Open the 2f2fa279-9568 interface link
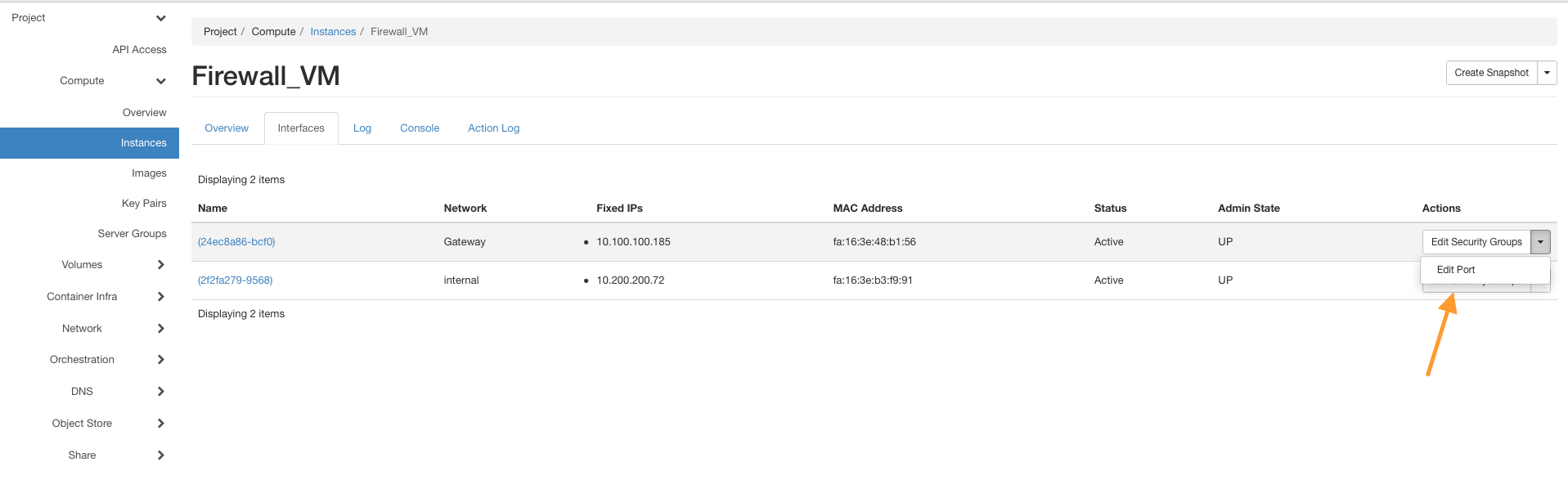Screen dimensions: 1568x480 236,280
